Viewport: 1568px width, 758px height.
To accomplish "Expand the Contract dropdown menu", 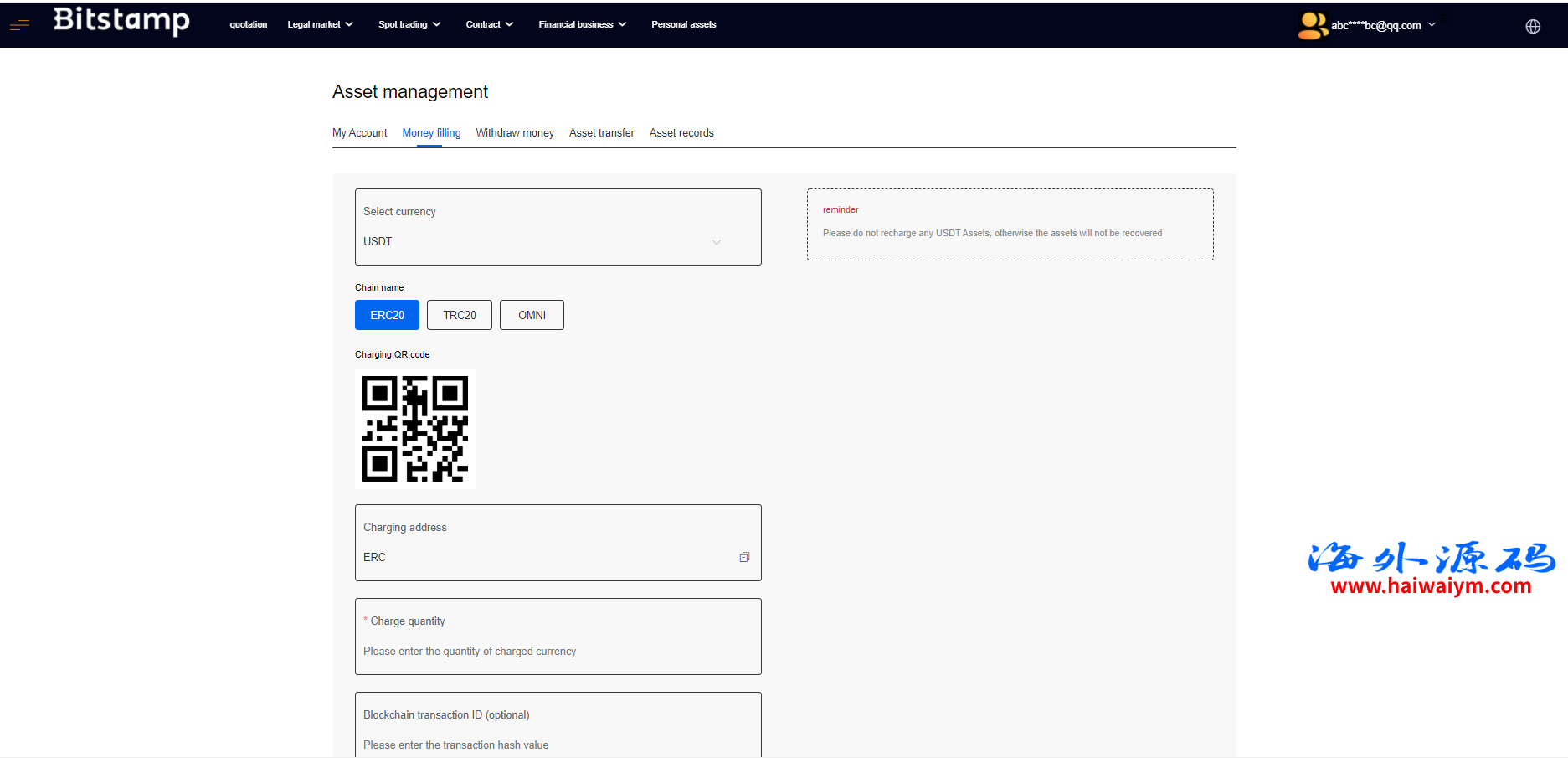I will [x=489, y=24].
